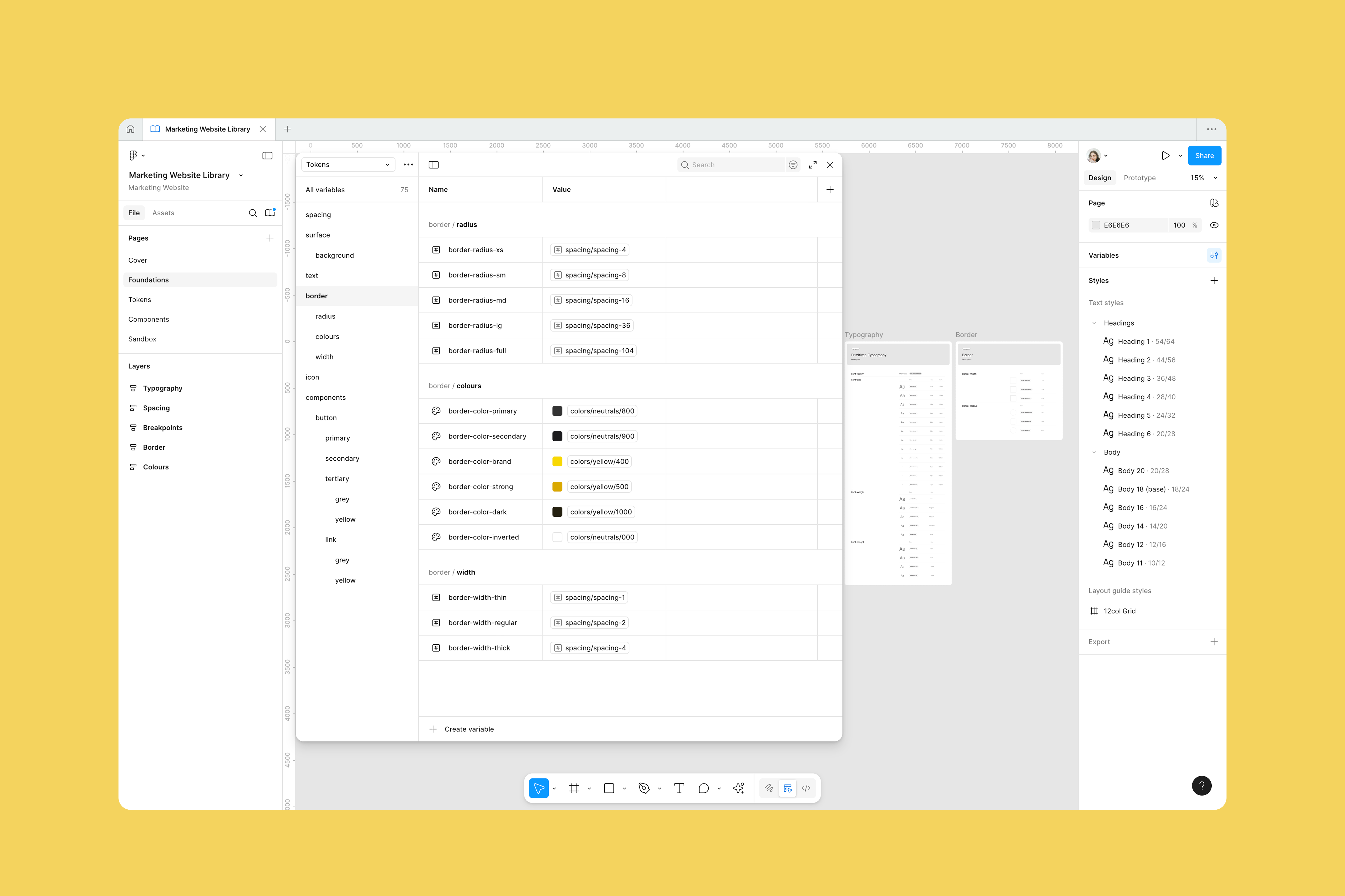Image resolution: width=1345 pixels, height=896 pixels.
Task: Open the Actions sparkle tool
Action: [x=738, y=788]
